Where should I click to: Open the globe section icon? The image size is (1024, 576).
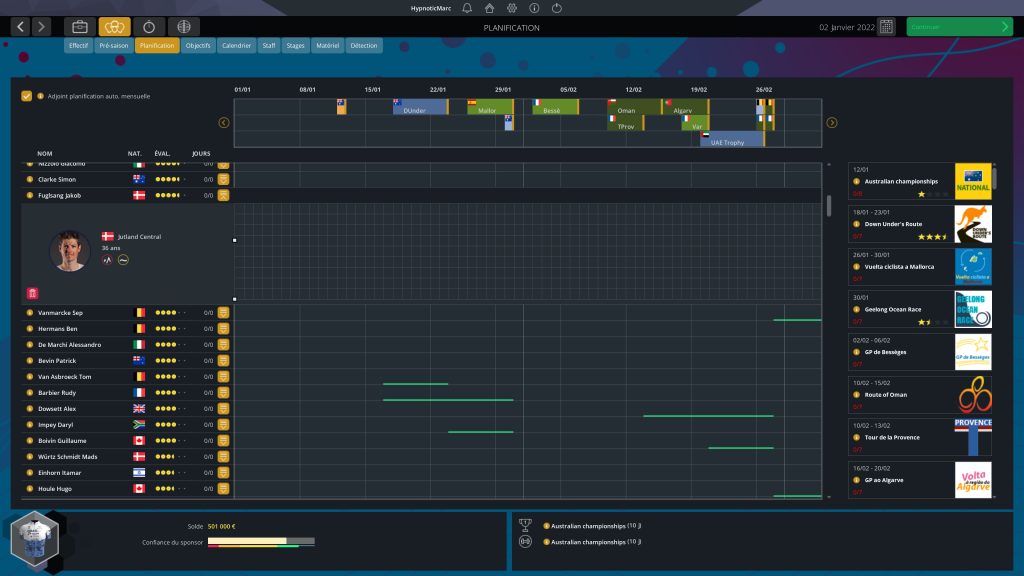tap(182, 27)
